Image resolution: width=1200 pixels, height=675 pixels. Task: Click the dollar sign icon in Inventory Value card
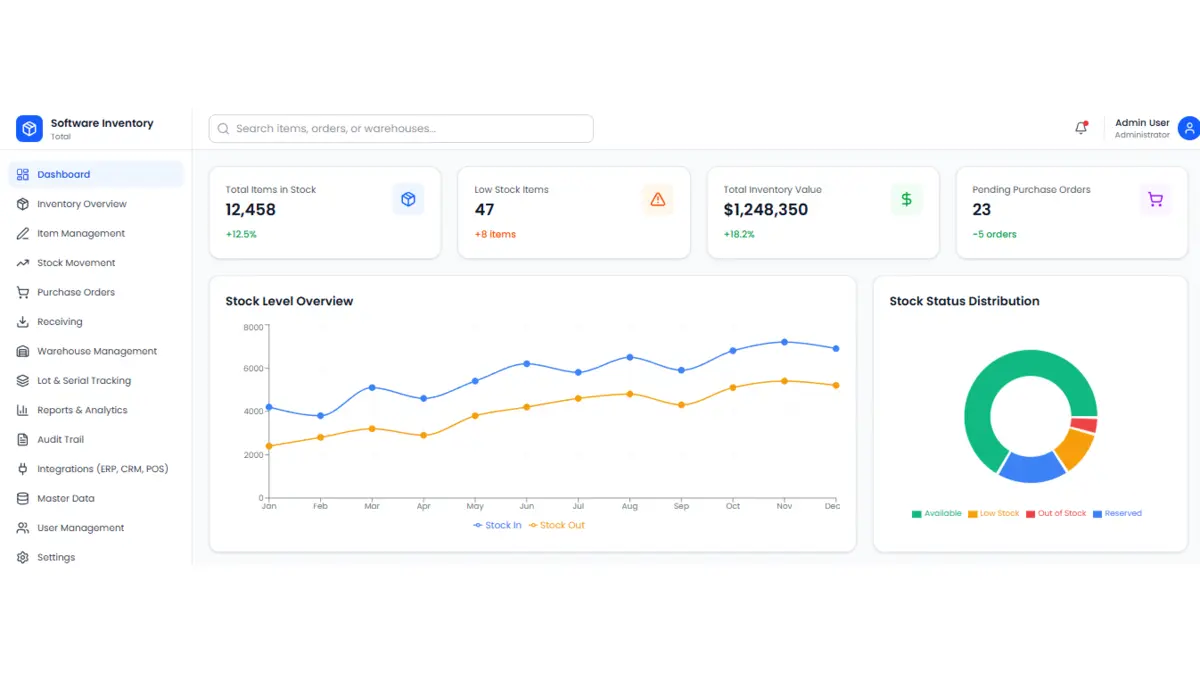pos(906,199)
